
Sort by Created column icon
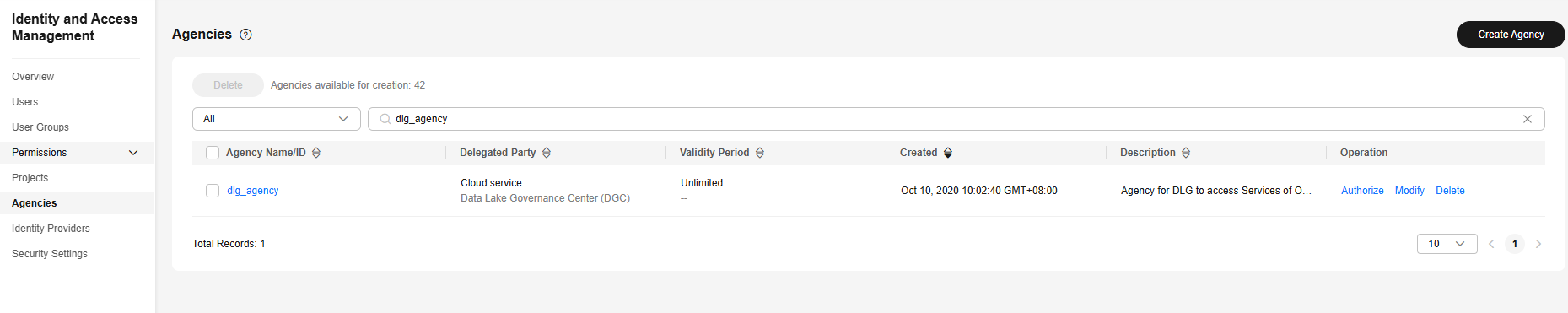(x=948, y=153)
